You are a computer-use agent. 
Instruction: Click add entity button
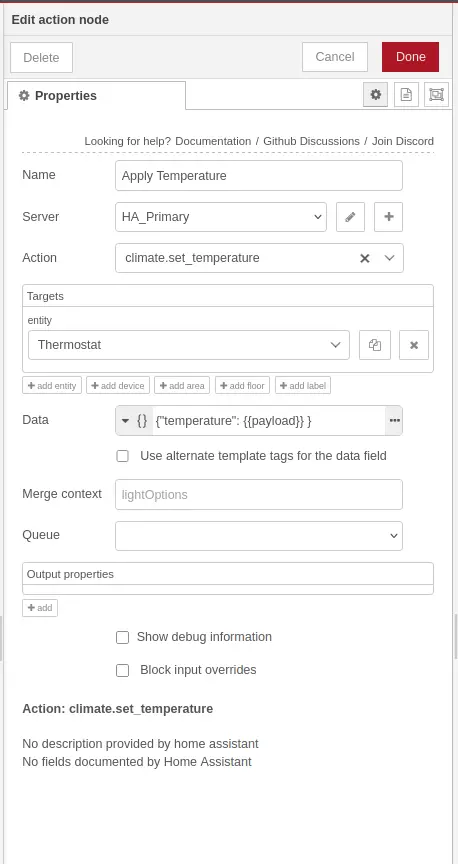[52, 386]
